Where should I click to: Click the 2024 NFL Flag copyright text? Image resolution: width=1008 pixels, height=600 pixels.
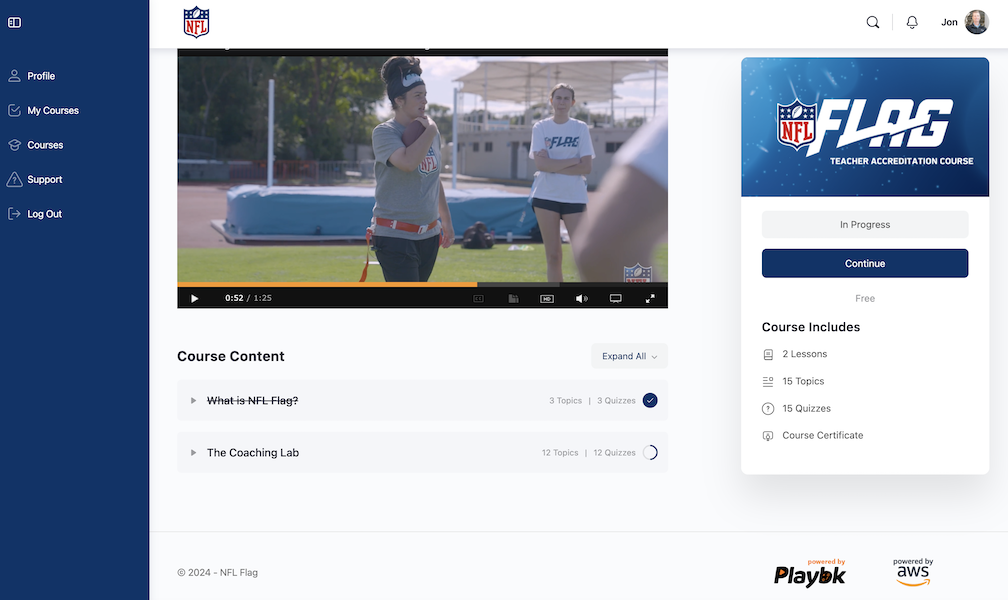pos(217,572)
